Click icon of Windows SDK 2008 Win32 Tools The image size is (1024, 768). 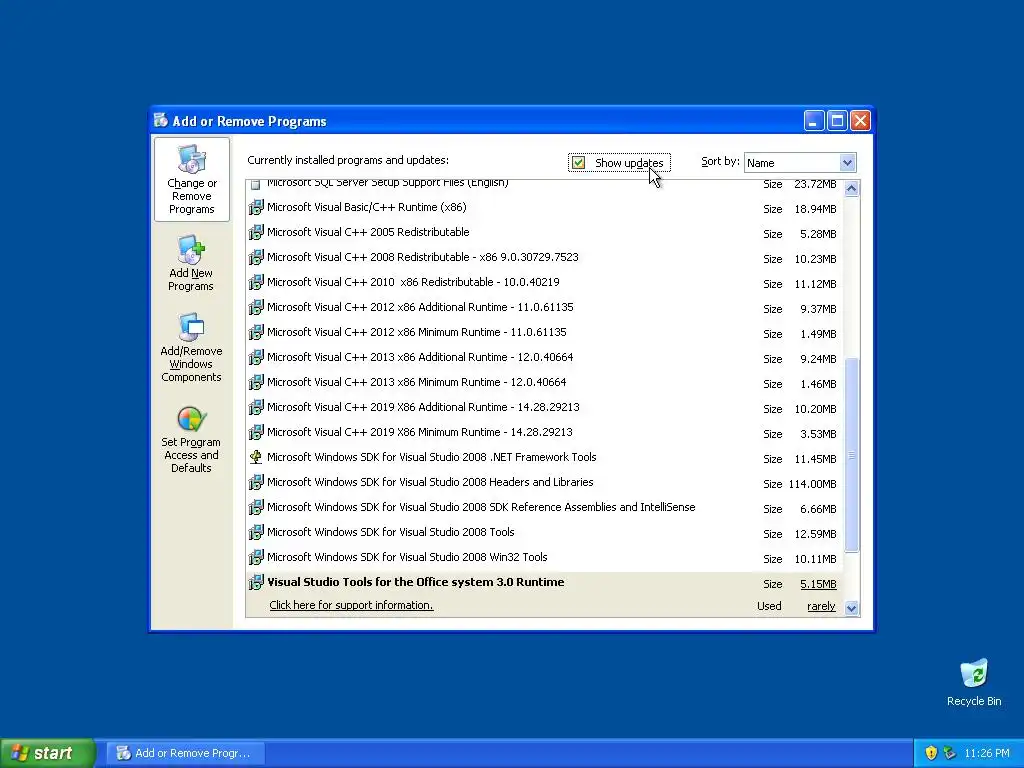coord(256,557)
